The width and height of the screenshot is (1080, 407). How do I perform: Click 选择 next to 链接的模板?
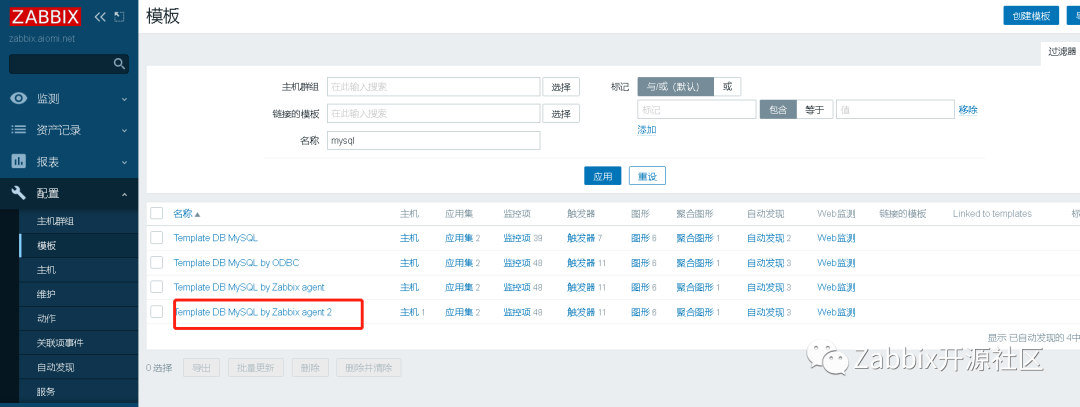pyautogui.click(x=561, y=113)
